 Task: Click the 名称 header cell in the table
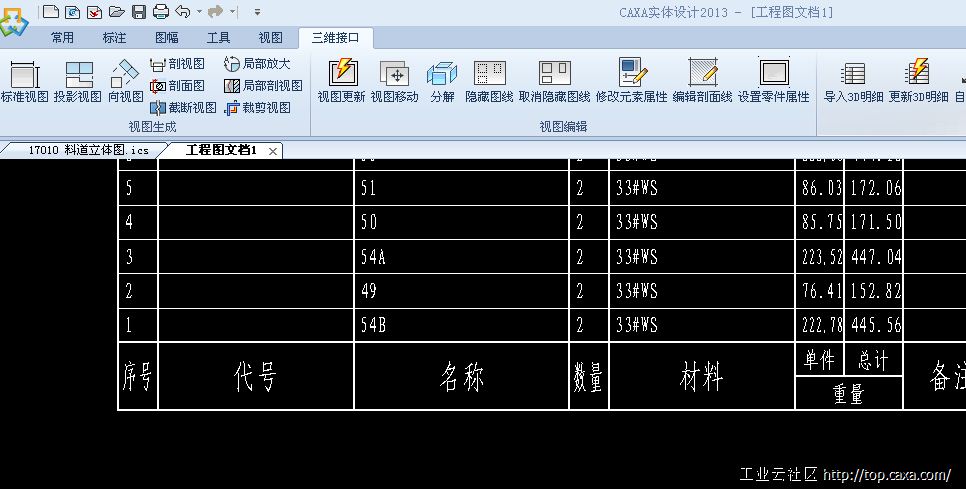coord(461,376)
